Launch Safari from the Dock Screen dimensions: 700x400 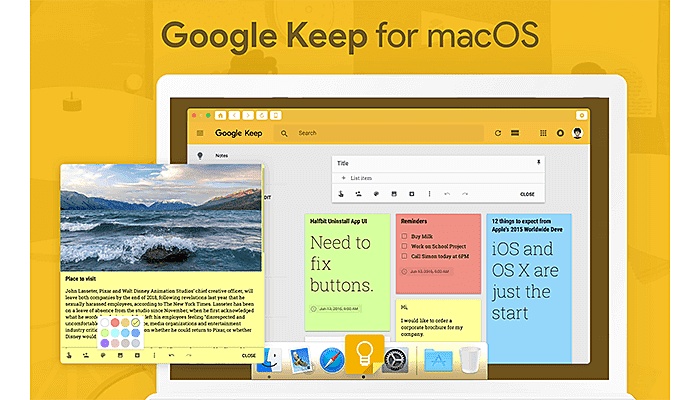coord(332,361)
